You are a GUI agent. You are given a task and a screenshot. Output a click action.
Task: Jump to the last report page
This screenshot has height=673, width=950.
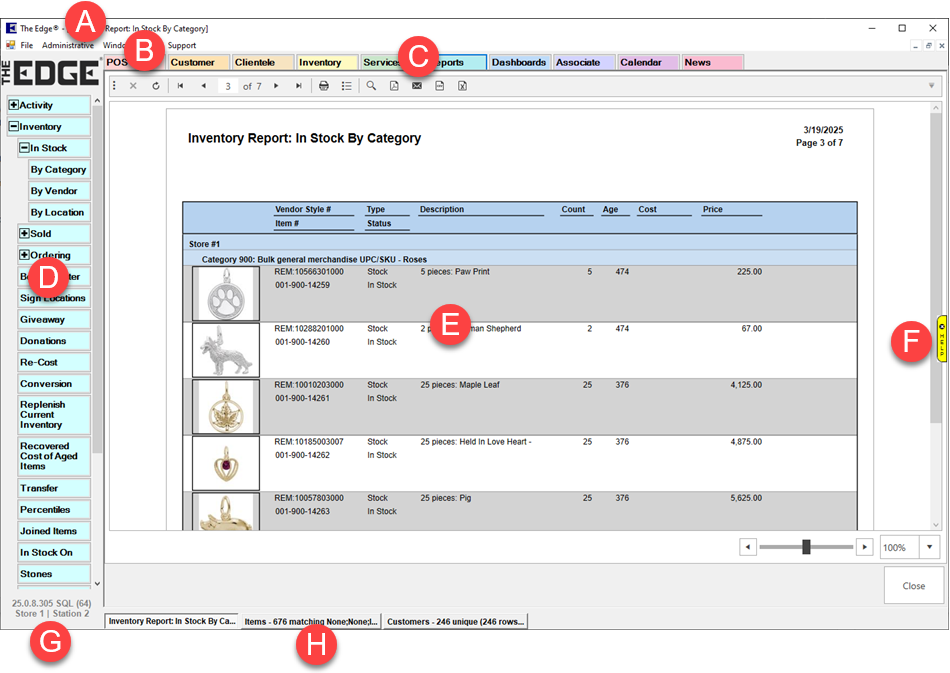pyautogui.click(x=298, y=86)
